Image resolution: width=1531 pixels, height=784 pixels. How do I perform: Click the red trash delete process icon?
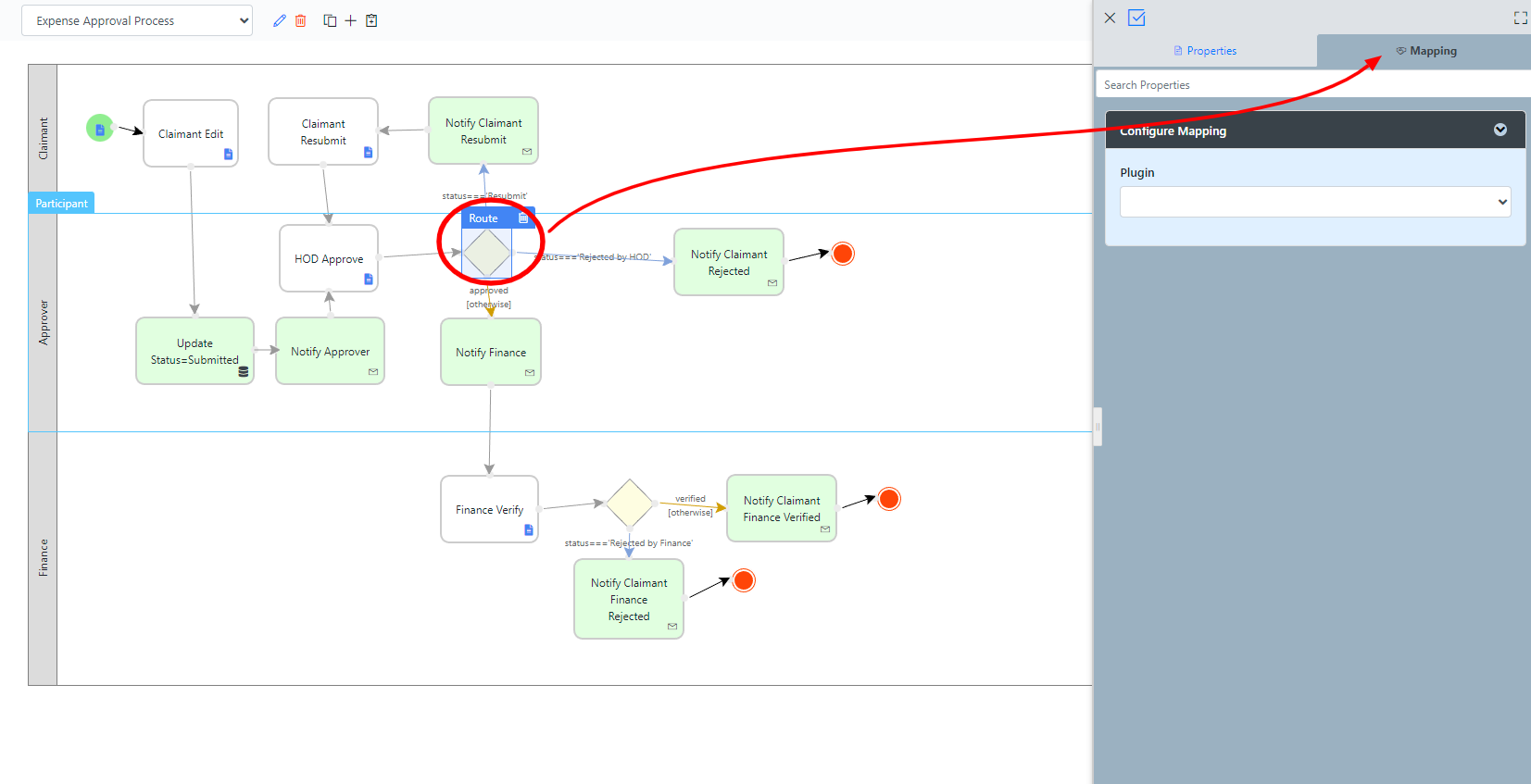301,20
